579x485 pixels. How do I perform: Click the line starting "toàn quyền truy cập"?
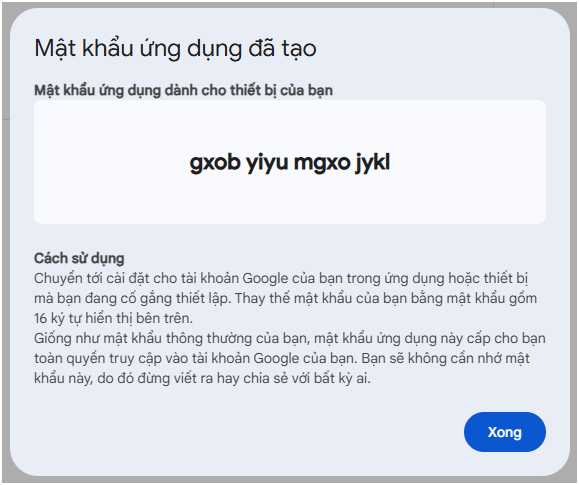tap(282, 358)
